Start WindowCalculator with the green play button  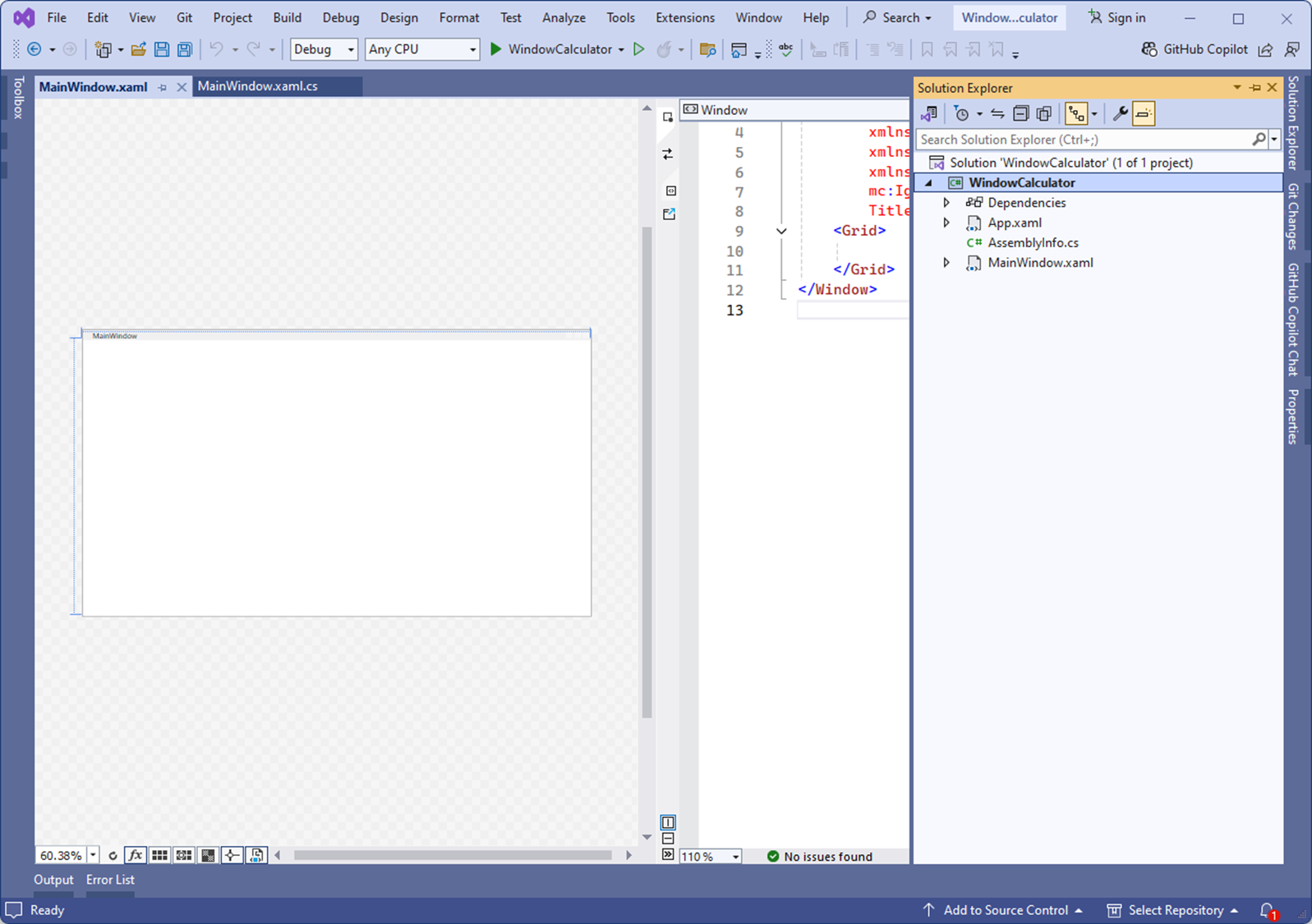495,49
